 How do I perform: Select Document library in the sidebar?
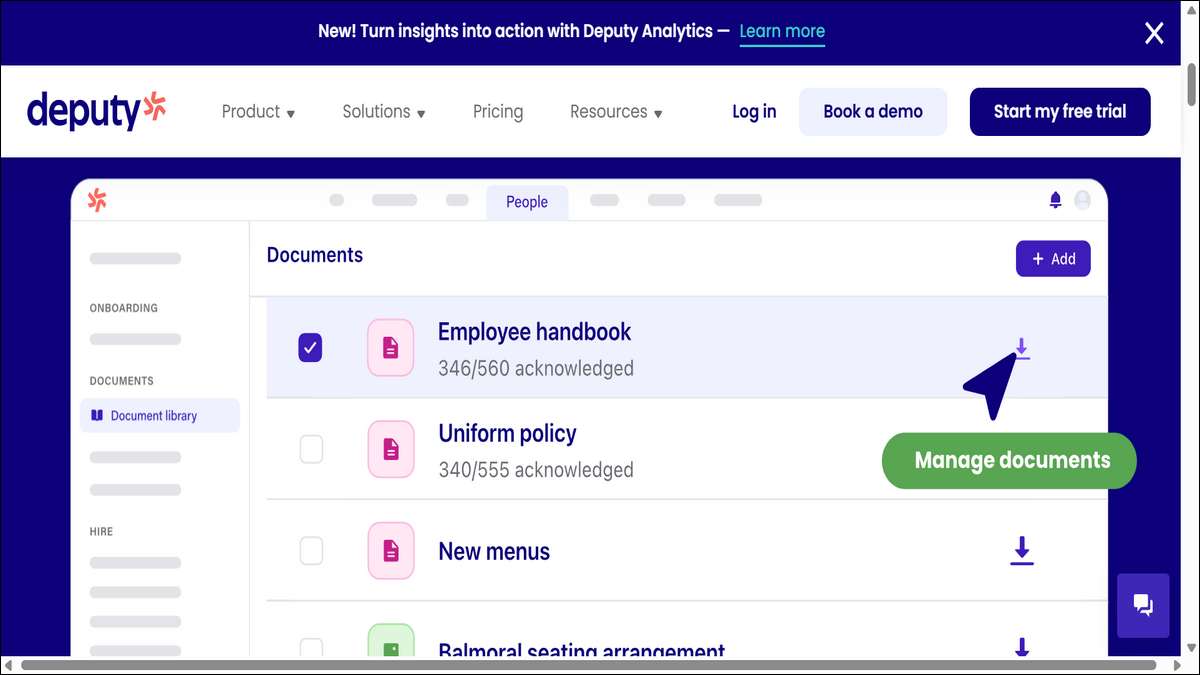tap(160, 415)
